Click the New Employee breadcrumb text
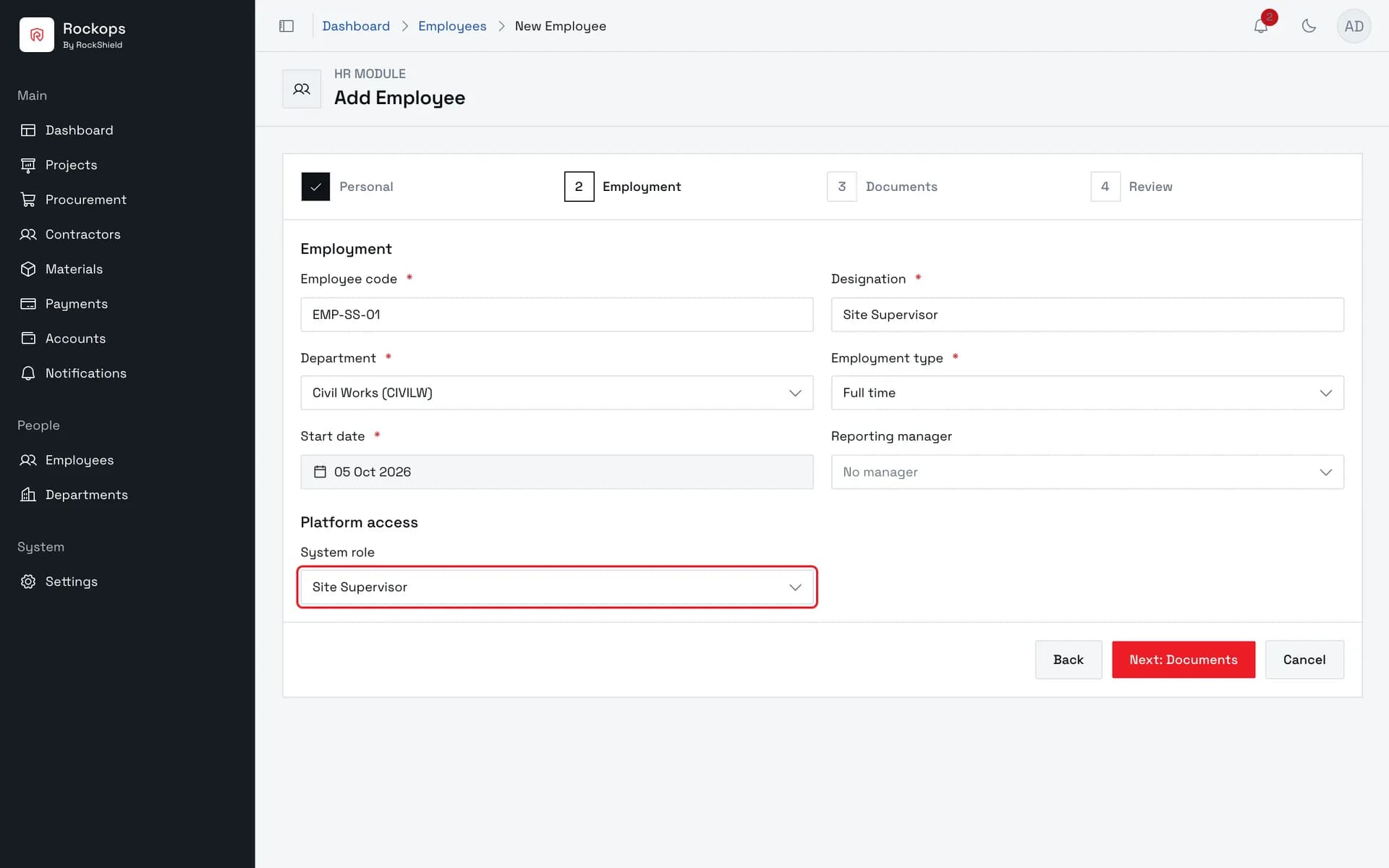This screenshot has height=868, width=1389. (x=561, y=26)
